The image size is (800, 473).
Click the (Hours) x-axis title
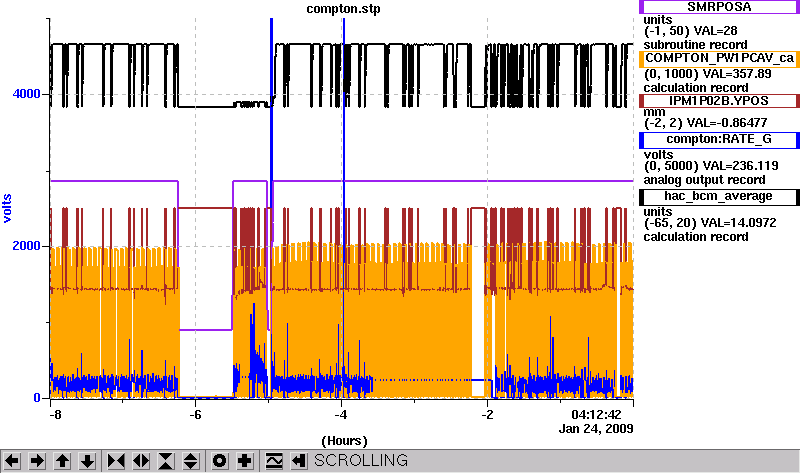tap(344, 441)
